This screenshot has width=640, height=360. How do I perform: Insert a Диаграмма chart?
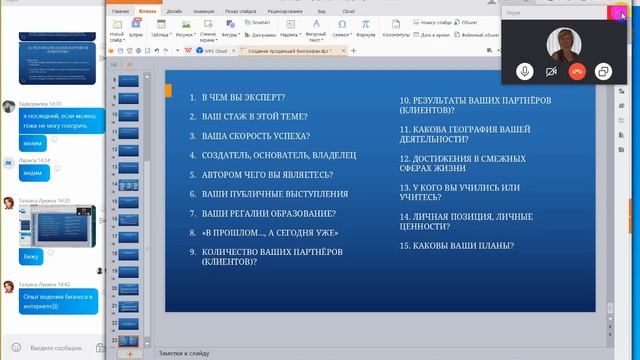(260, 35)
